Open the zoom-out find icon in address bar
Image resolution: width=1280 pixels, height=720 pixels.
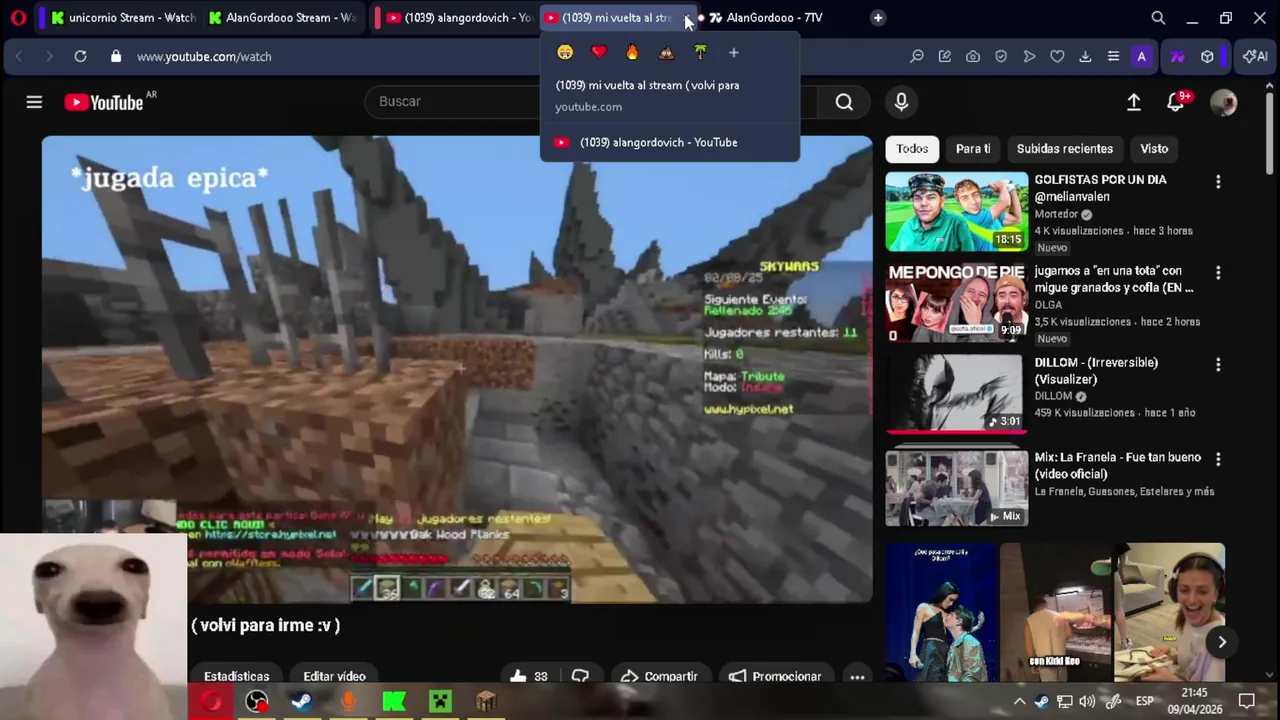[x=916, y=57]
